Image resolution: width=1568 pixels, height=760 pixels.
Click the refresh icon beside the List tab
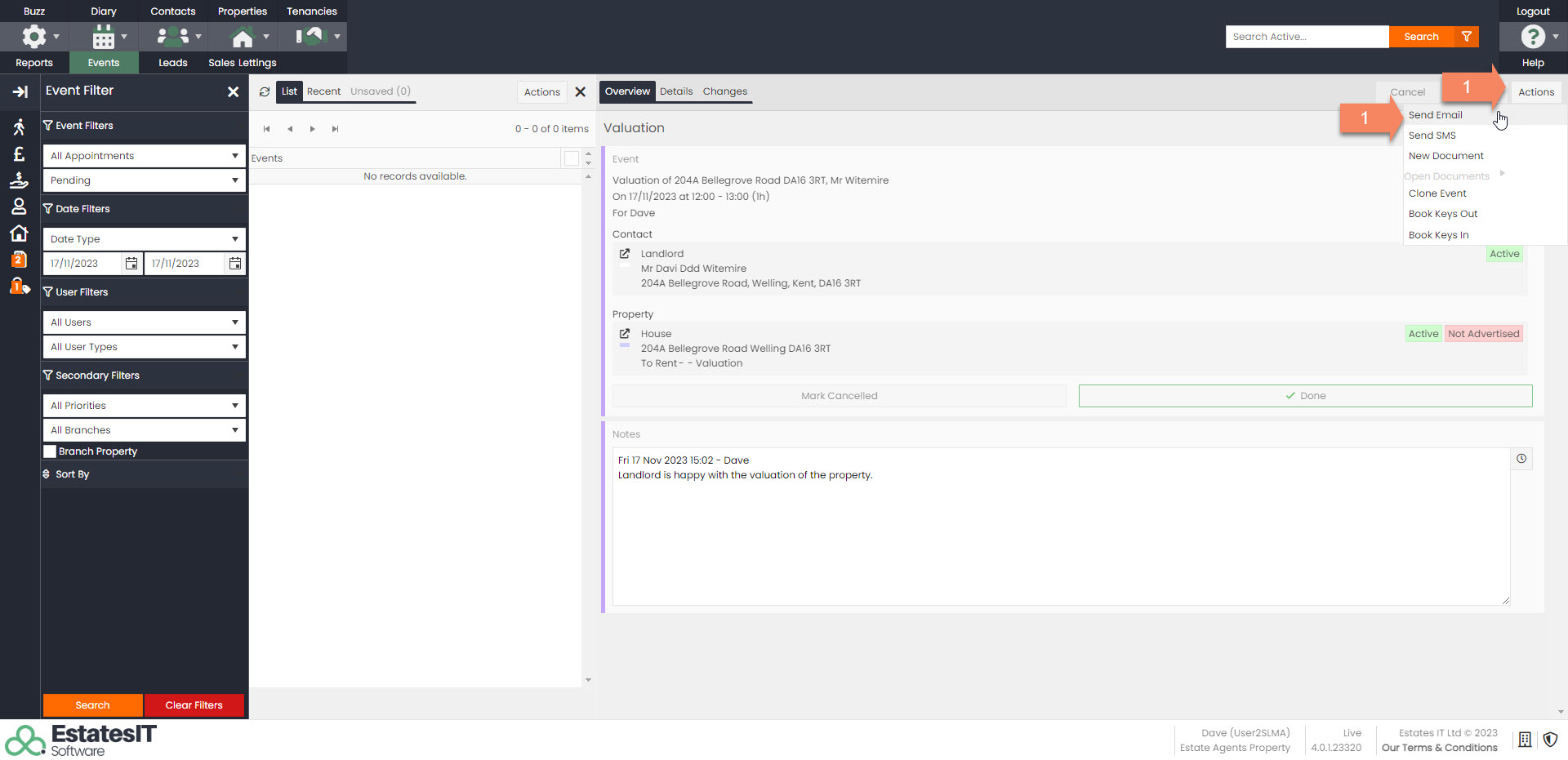coord(265,92)
